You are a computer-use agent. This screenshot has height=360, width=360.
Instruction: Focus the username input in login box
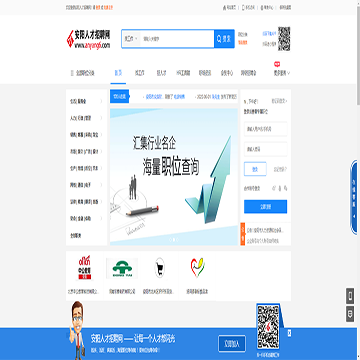265,129
